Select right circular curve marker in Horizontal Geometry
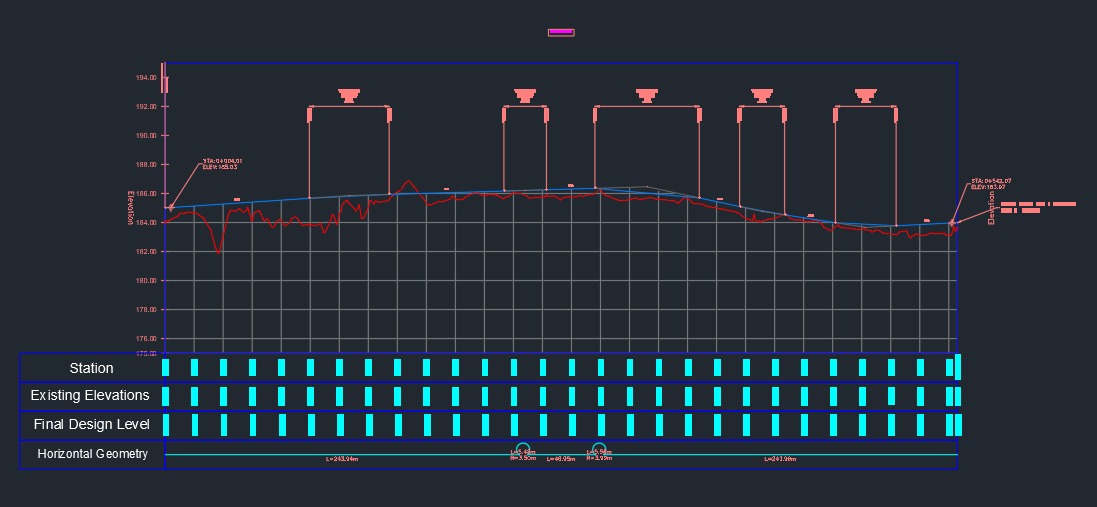The width and height of the screenshot is (1097, 507). click(599, 450)
